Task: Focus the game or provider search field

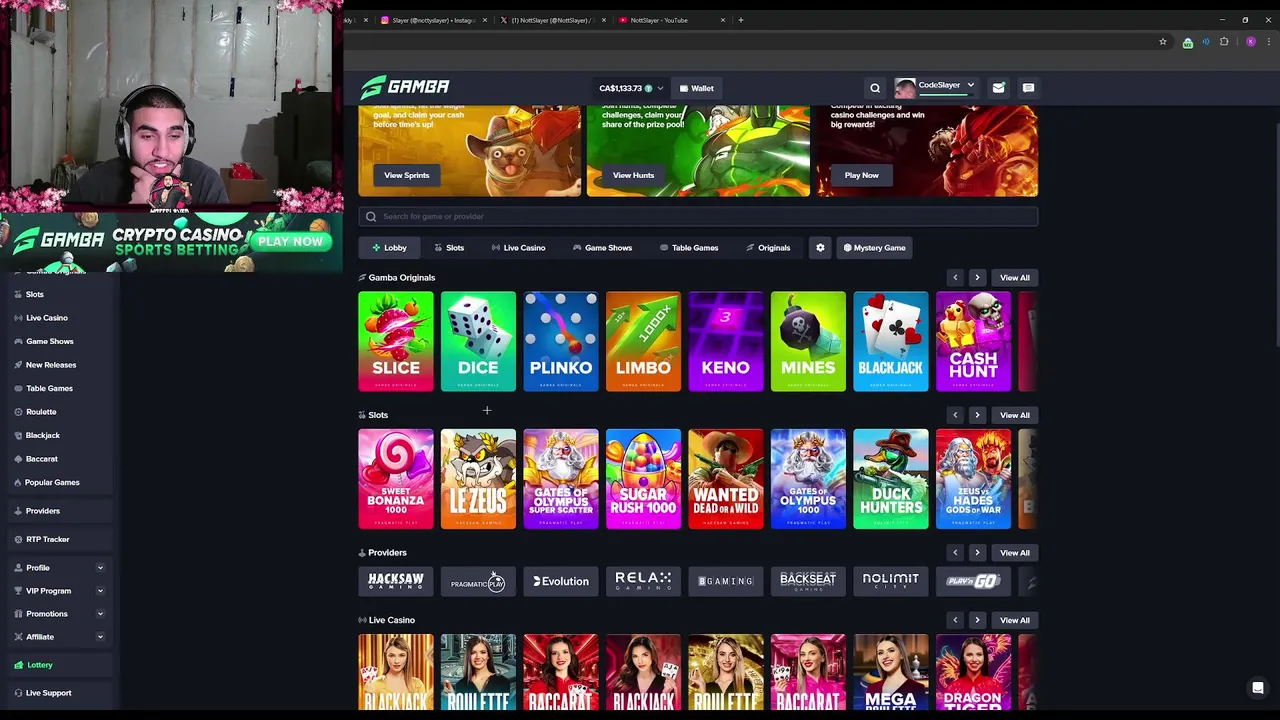Action: pyautogui.click(x=698, y=216)
